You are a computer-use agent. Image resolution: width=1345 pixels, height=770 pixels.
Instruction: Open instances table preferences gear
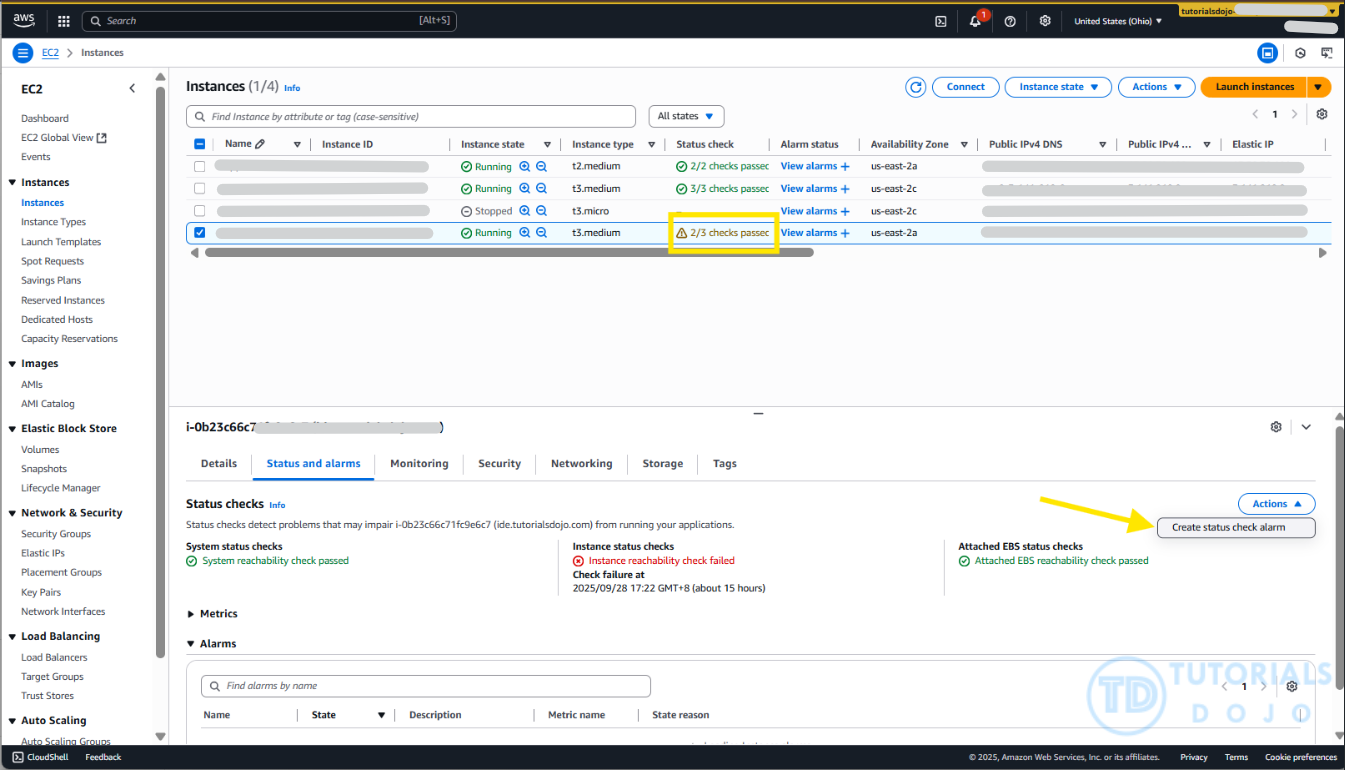click(x=1322, y=114)
